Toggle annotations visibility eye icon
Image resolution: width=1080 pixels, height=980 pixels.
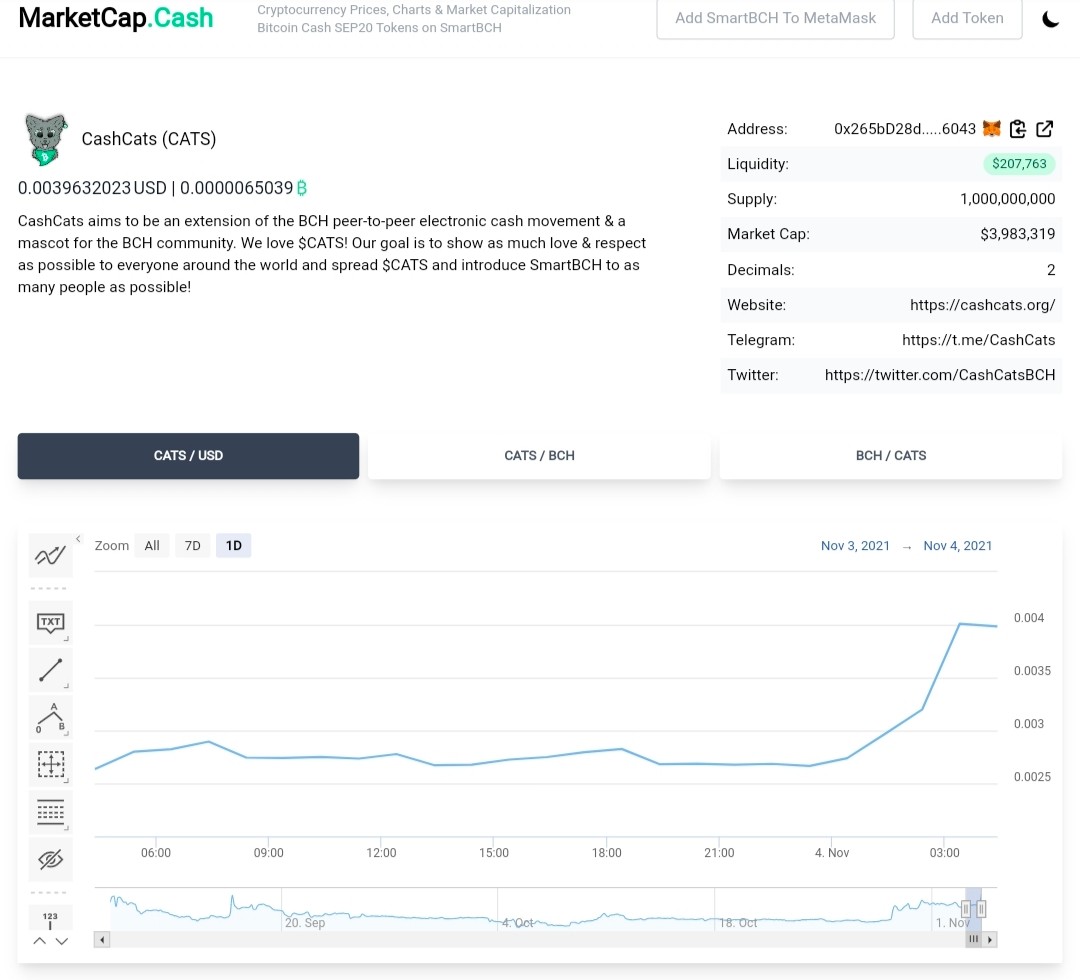50,859
